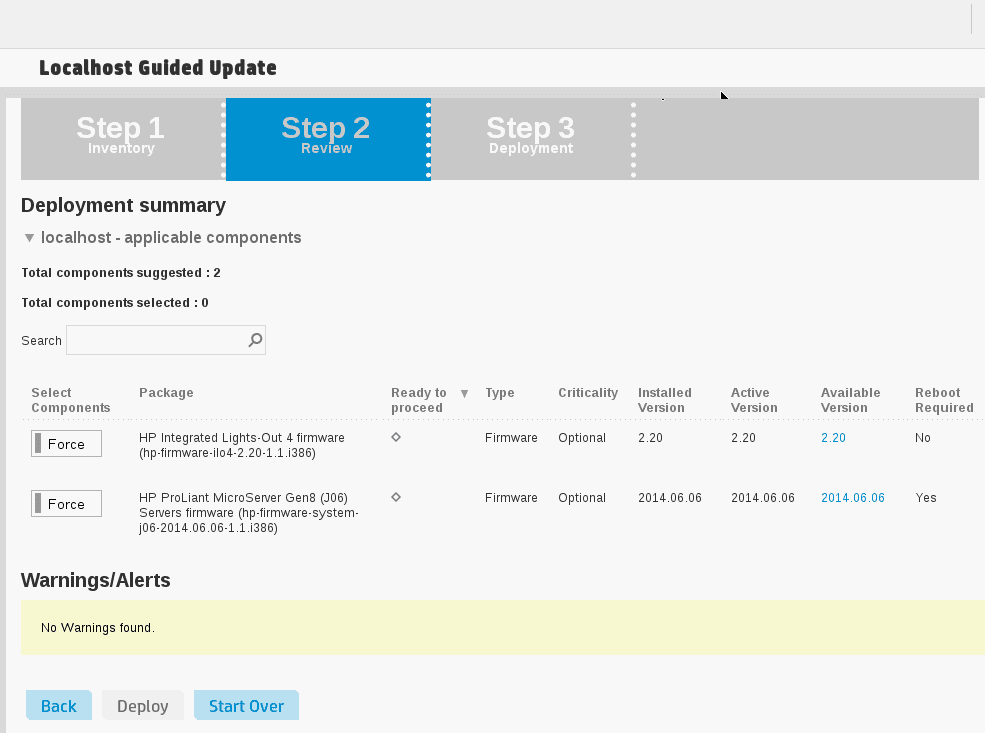This screenshot has width=985, height=733.
Task: Sort by Ready to proceed header text
Action: pyautogui.click(x=418, y=400)
